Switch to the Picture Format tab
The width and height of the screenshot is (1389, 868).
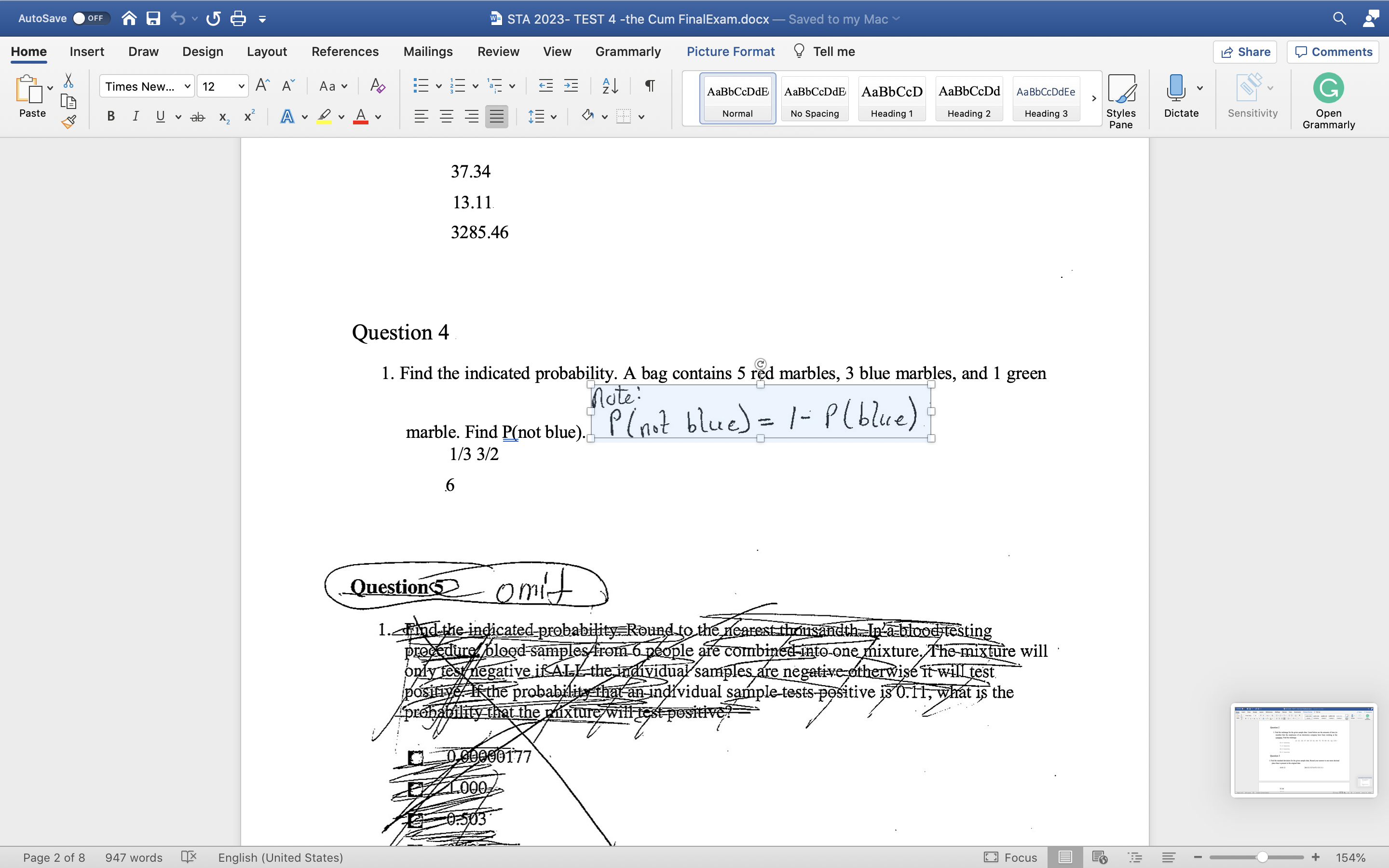[x=730, y=52]
